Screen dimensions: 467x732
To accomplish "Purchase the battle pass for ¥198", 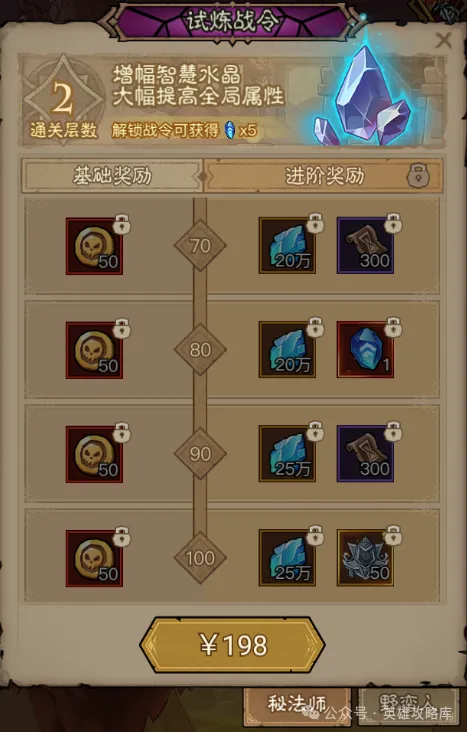I will [233, 645].
